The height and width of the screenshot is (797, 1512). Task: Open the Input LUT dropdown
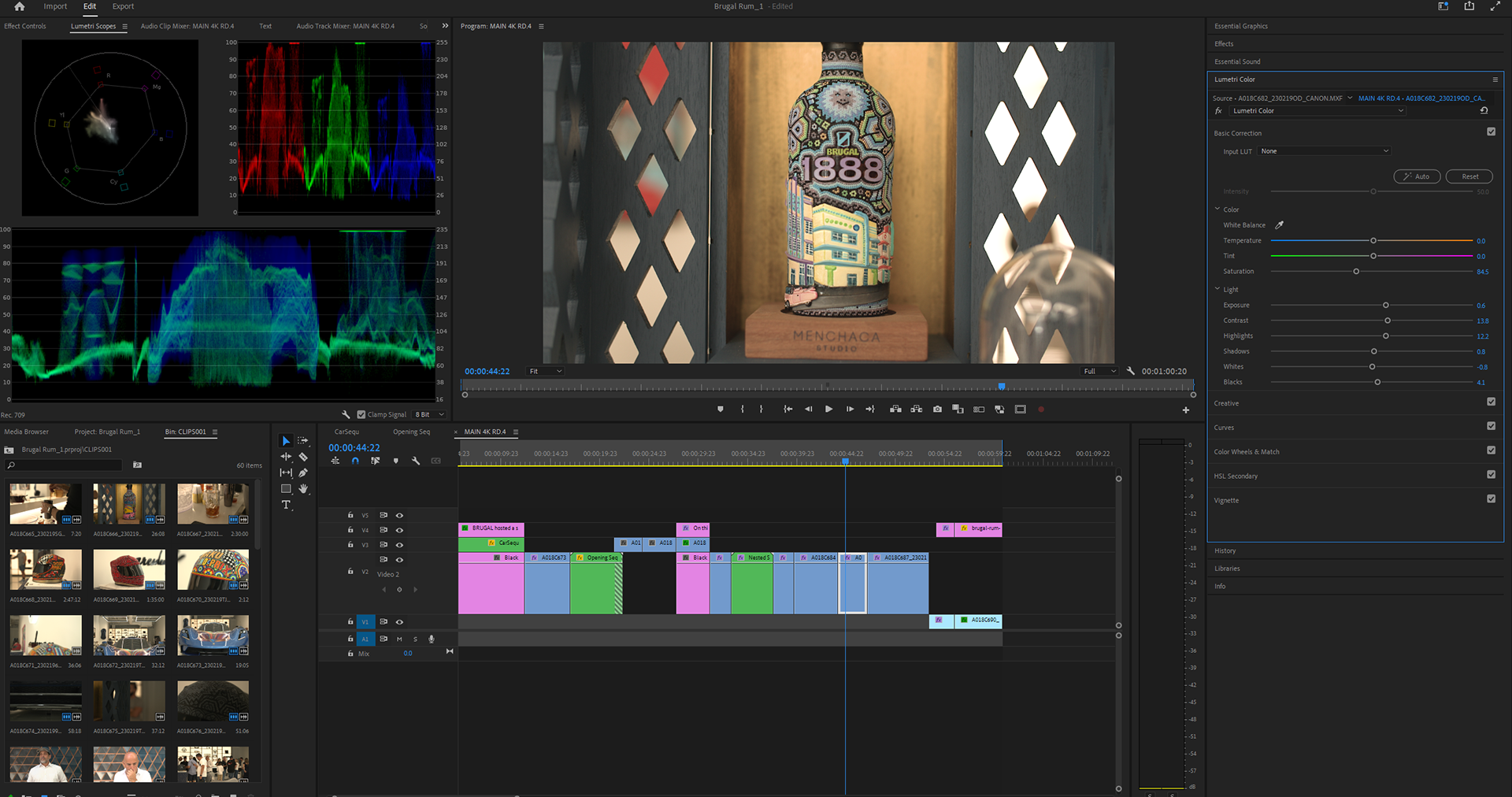1325,151
